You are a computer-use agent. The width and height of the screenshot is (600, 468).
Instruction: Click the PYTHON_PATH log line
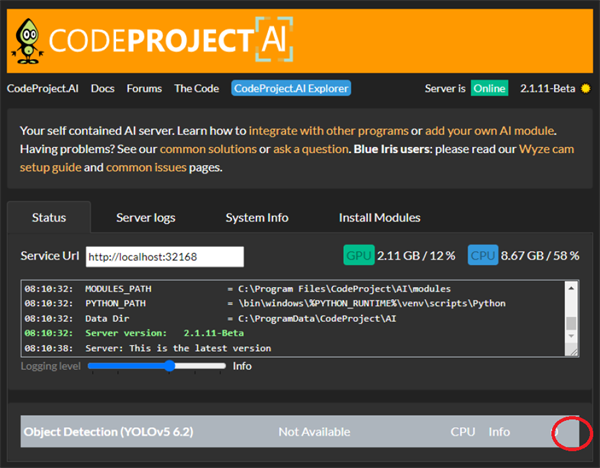click(265, 303)
